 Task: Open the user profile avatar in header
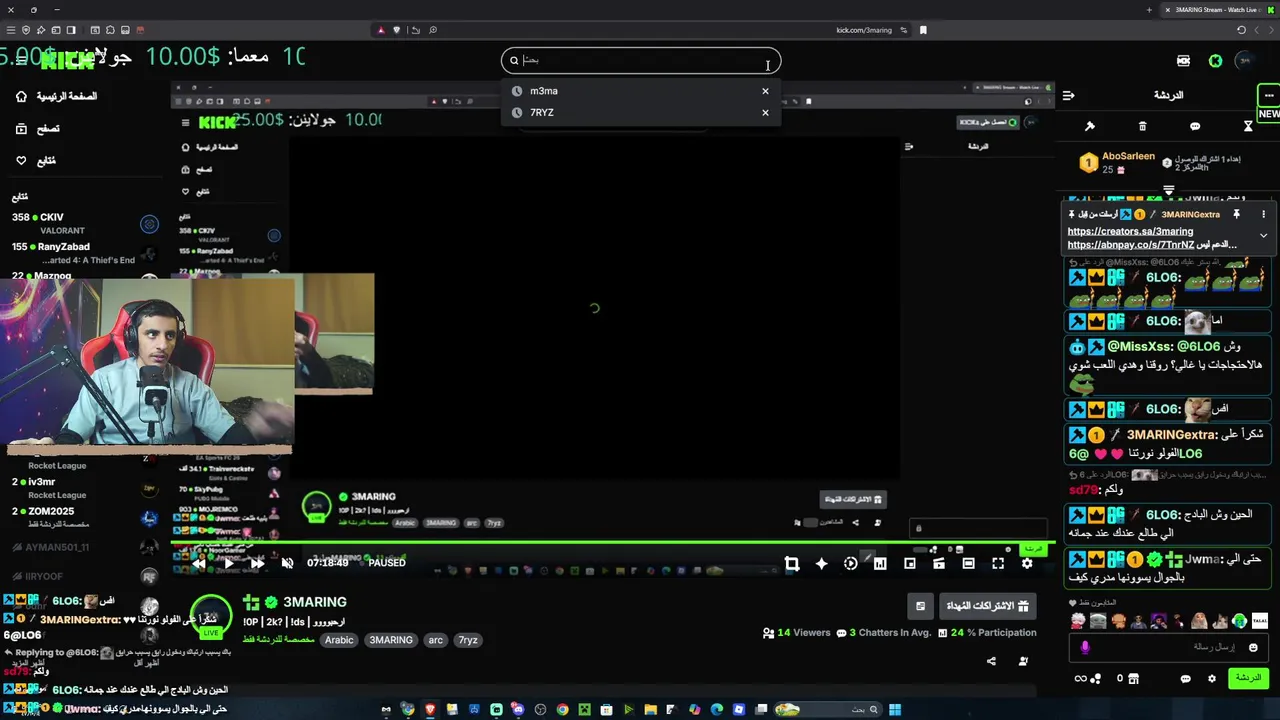coord(1245,61)
